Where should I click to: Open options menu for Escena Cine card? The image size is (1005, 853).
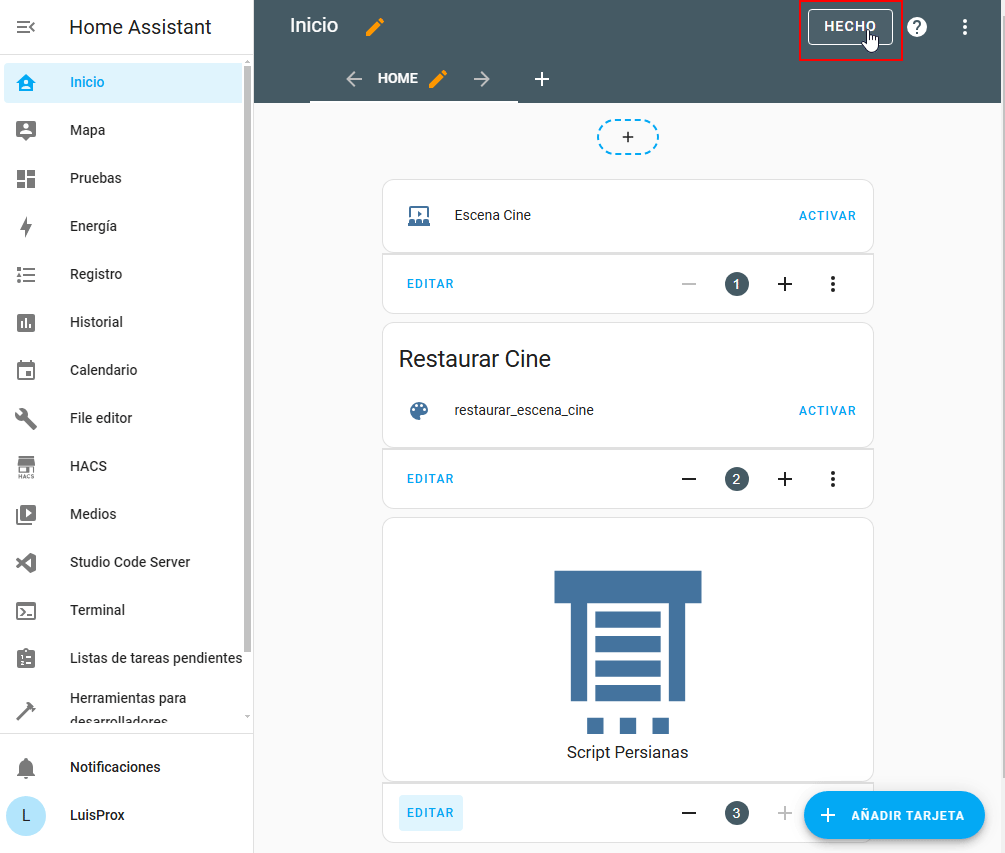[x=833, y=284]
